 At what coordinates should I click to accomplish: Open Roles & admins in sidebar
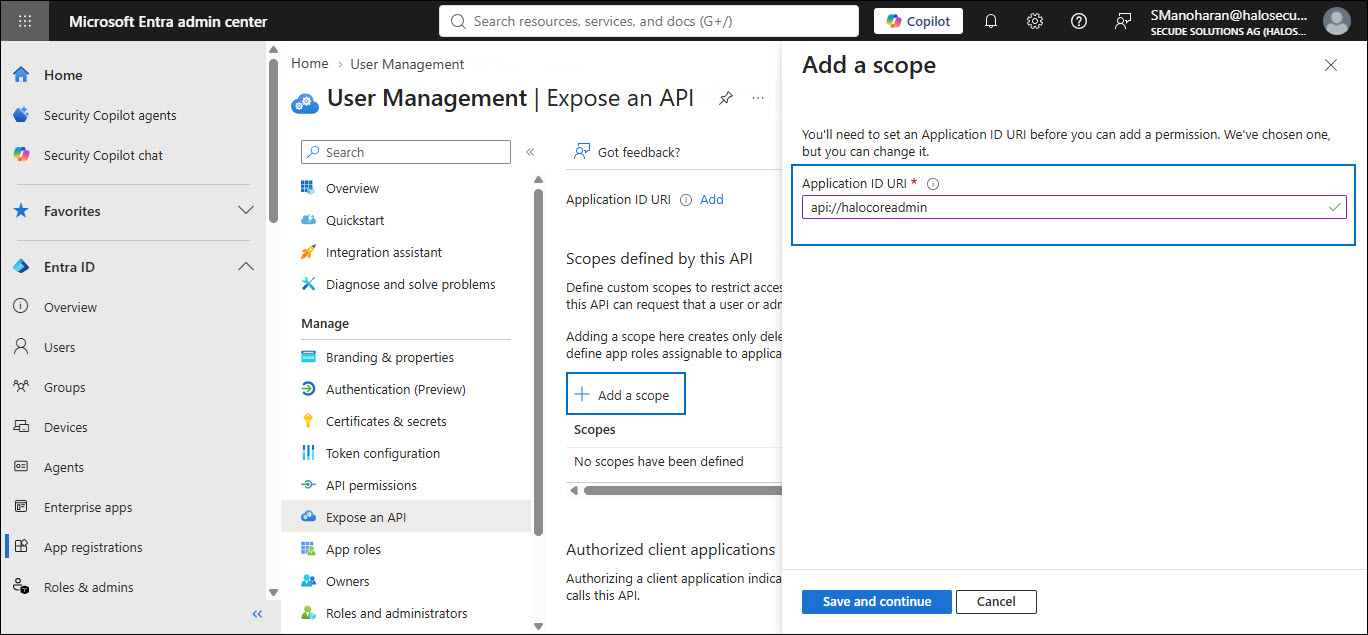(88, 587)
